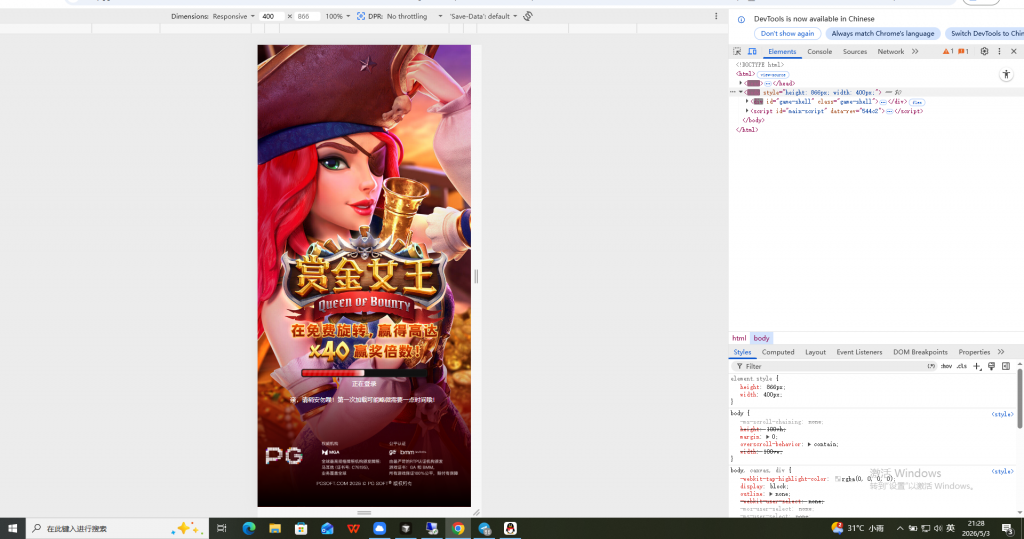The width and height of the screenshot is (1024, 539).
Task: Click the rgba color swatch
Action: 838,479
